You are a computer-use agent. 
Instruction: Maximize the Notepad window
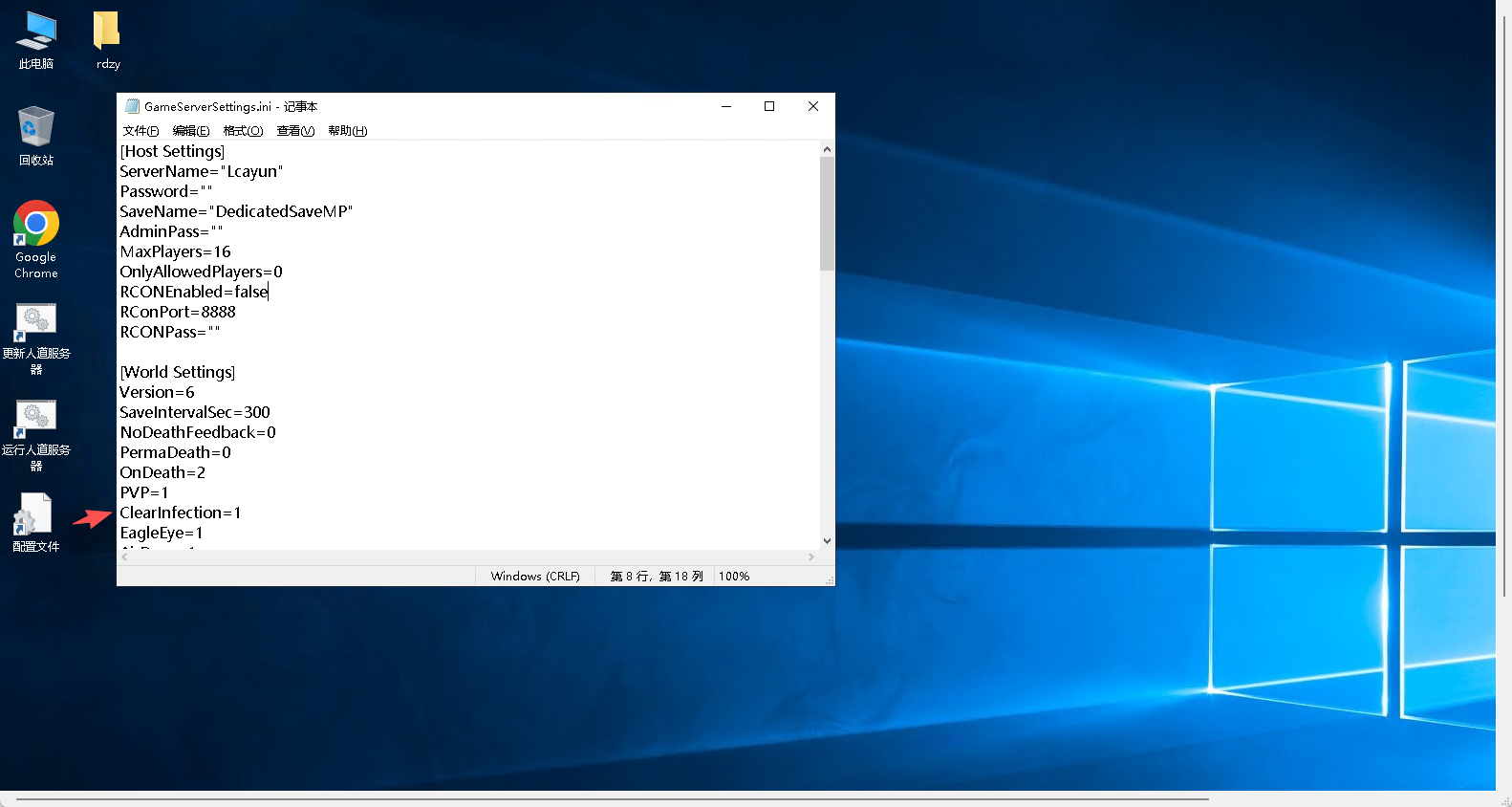point(769,106)
